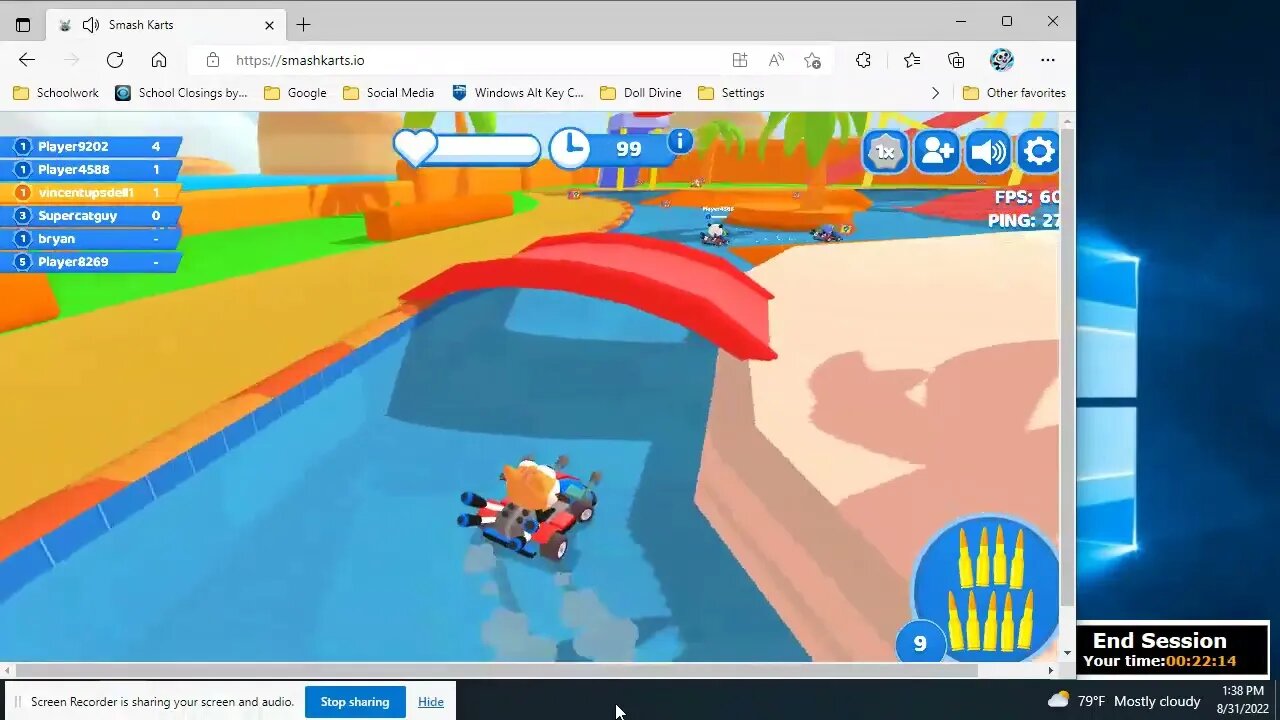Image resolution: width=1280 pixels, height=720 pixels.
Task: View site information lock icon
Action: tap(212, 60)
